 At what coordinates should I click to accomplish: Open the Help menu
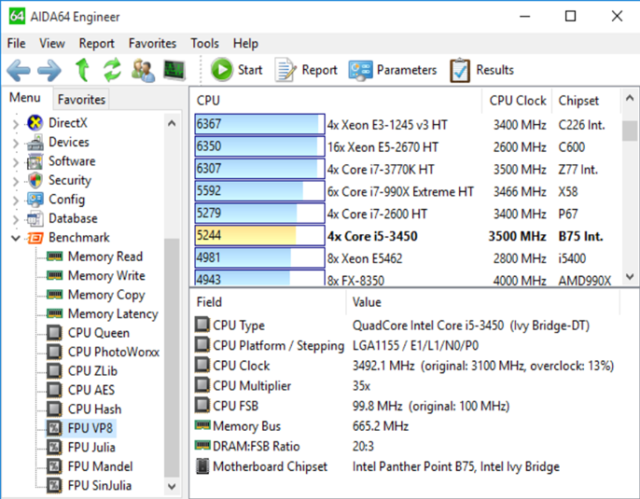point(245,43)
